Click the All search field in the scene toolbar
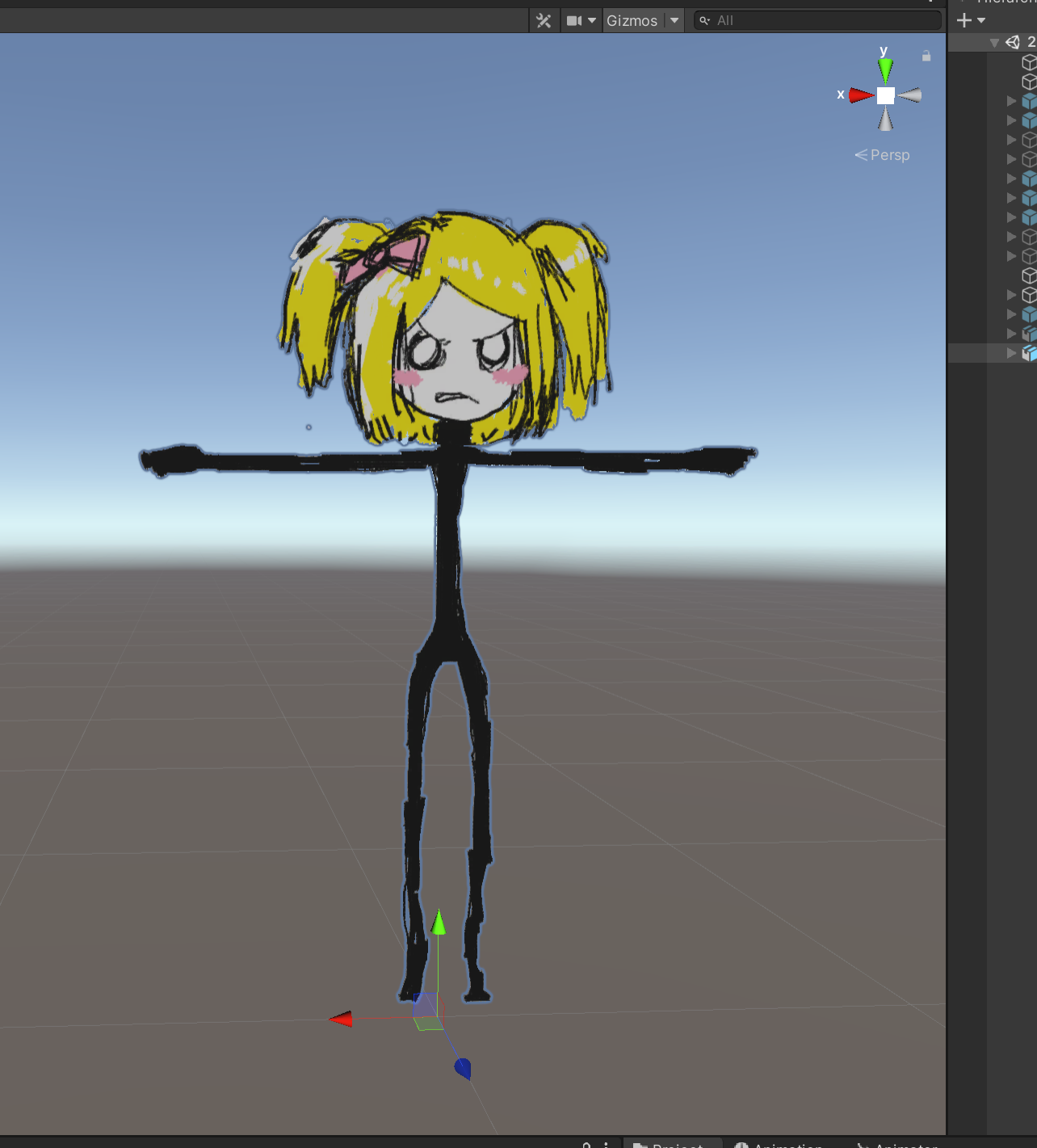 coord(767,20)
